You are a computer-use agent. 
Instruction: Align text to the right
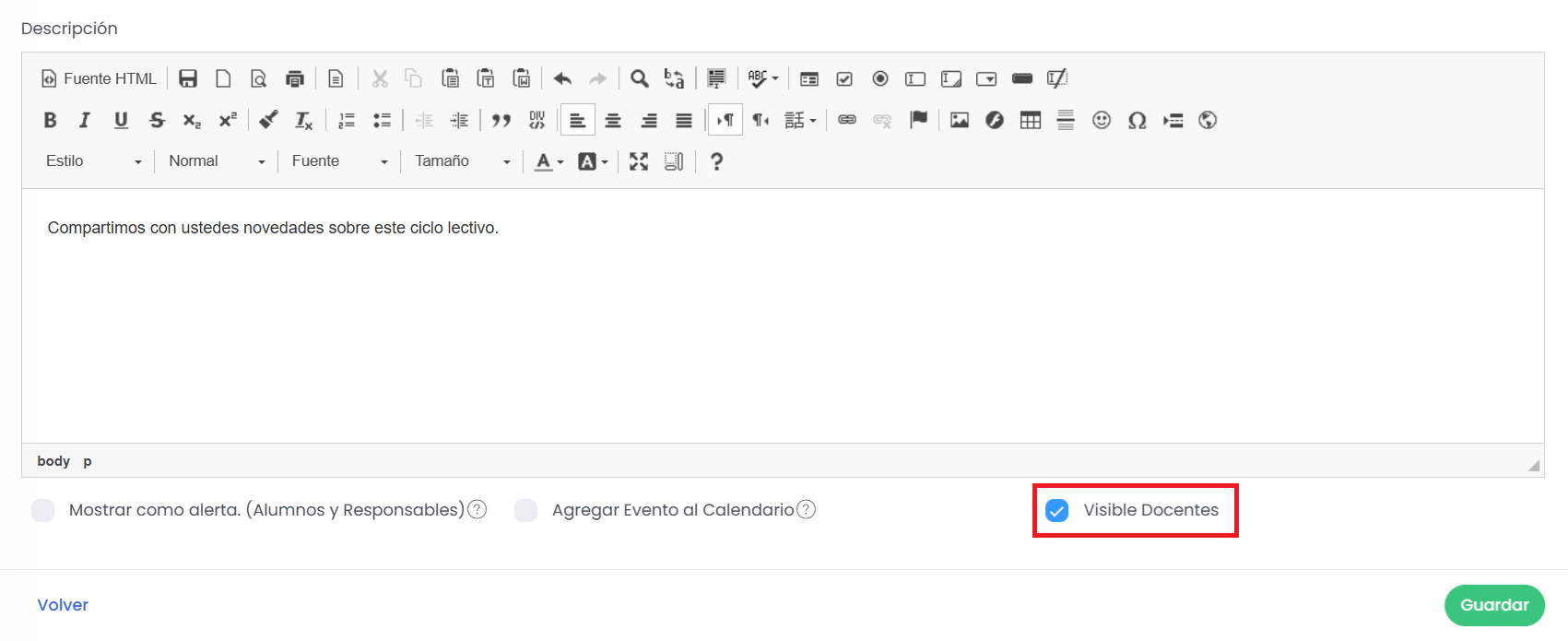pyautogui.click(x=649, y=120)
